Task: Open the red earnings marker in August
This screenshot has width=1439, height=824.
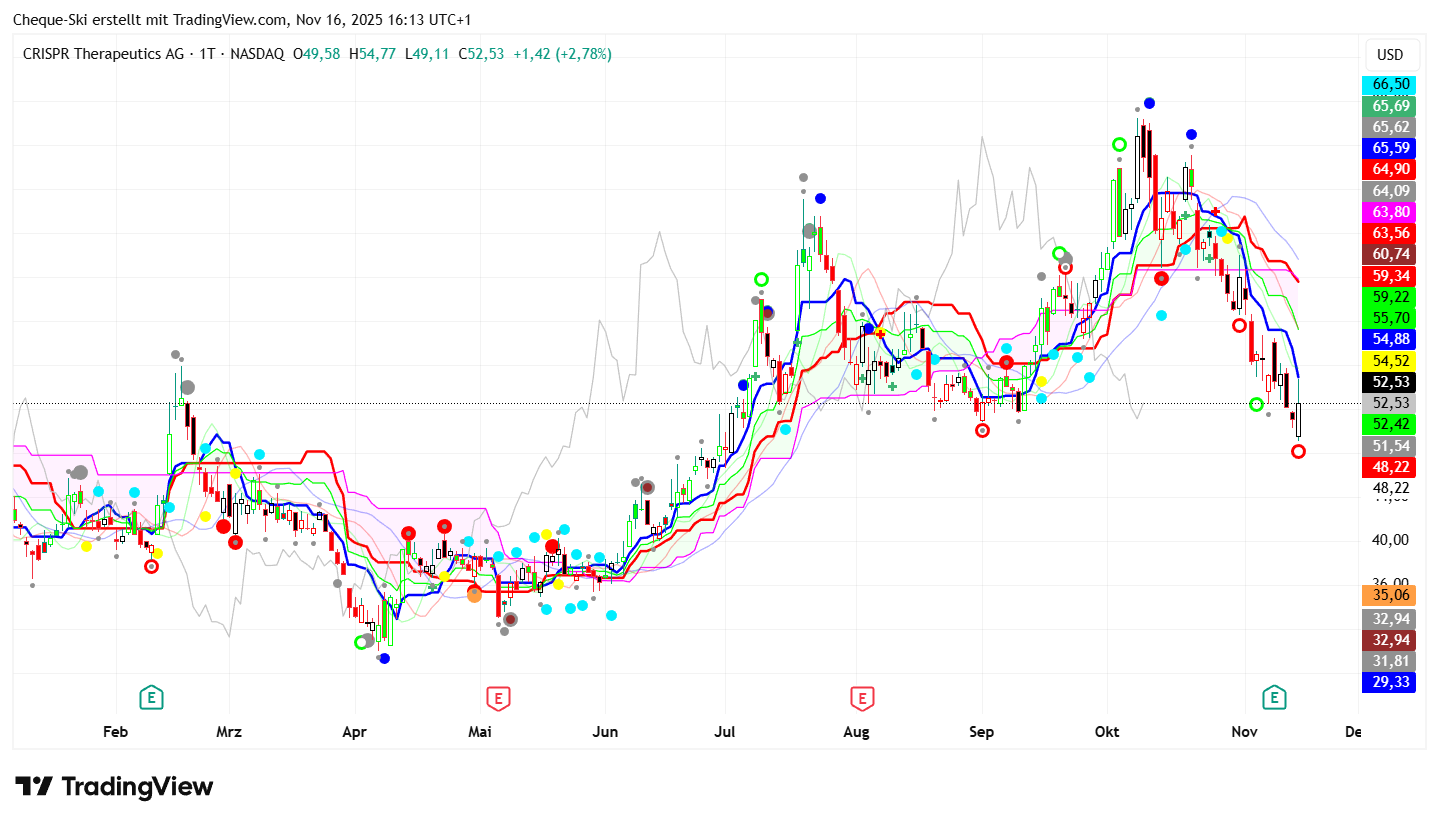Action: [x=862, y=697]
